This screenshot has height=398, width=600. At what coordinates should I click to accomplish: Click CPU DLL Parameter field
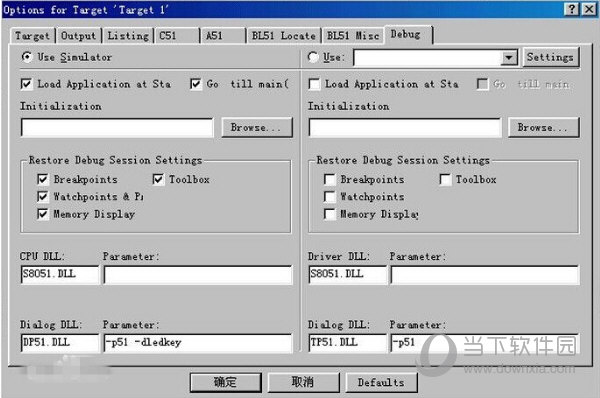click(x=198, y=274)
